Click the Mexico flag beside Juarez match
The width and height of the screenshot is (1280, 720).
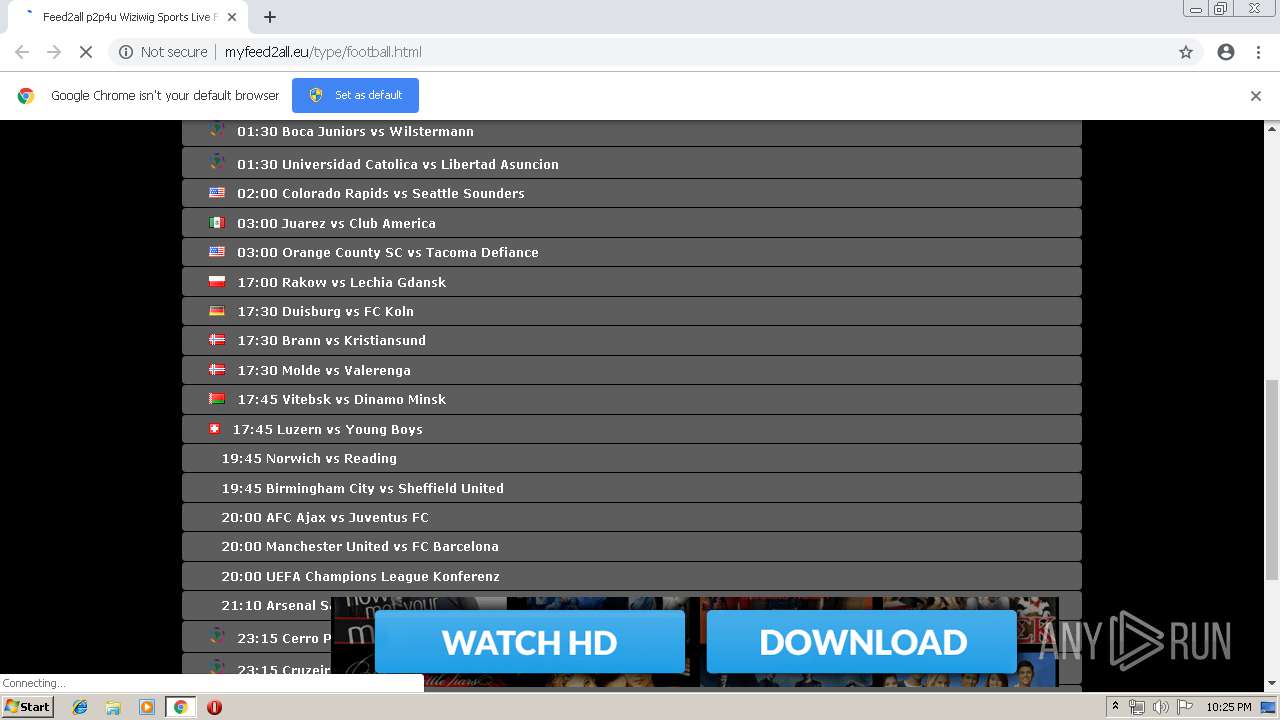[x=217, y=223]
